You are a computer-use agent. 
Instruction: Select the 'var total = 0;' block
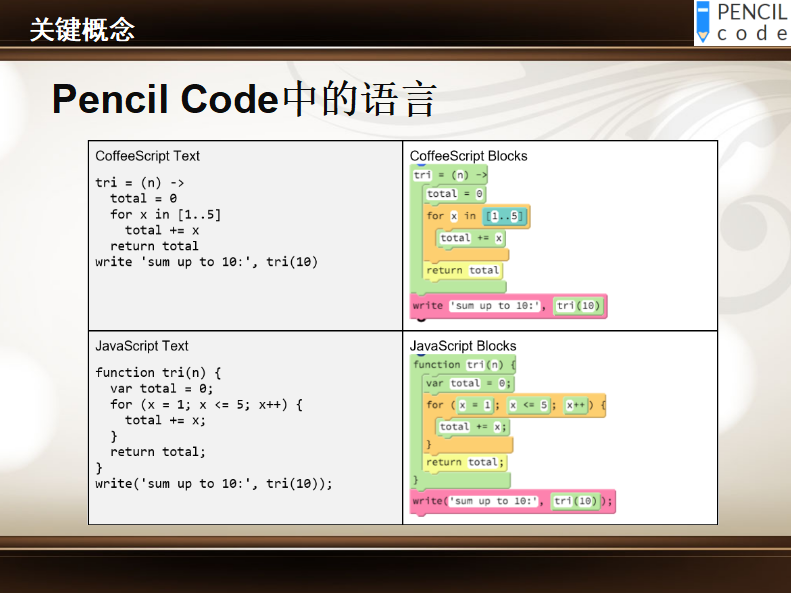pyautogui.click(x=469, y=384)
